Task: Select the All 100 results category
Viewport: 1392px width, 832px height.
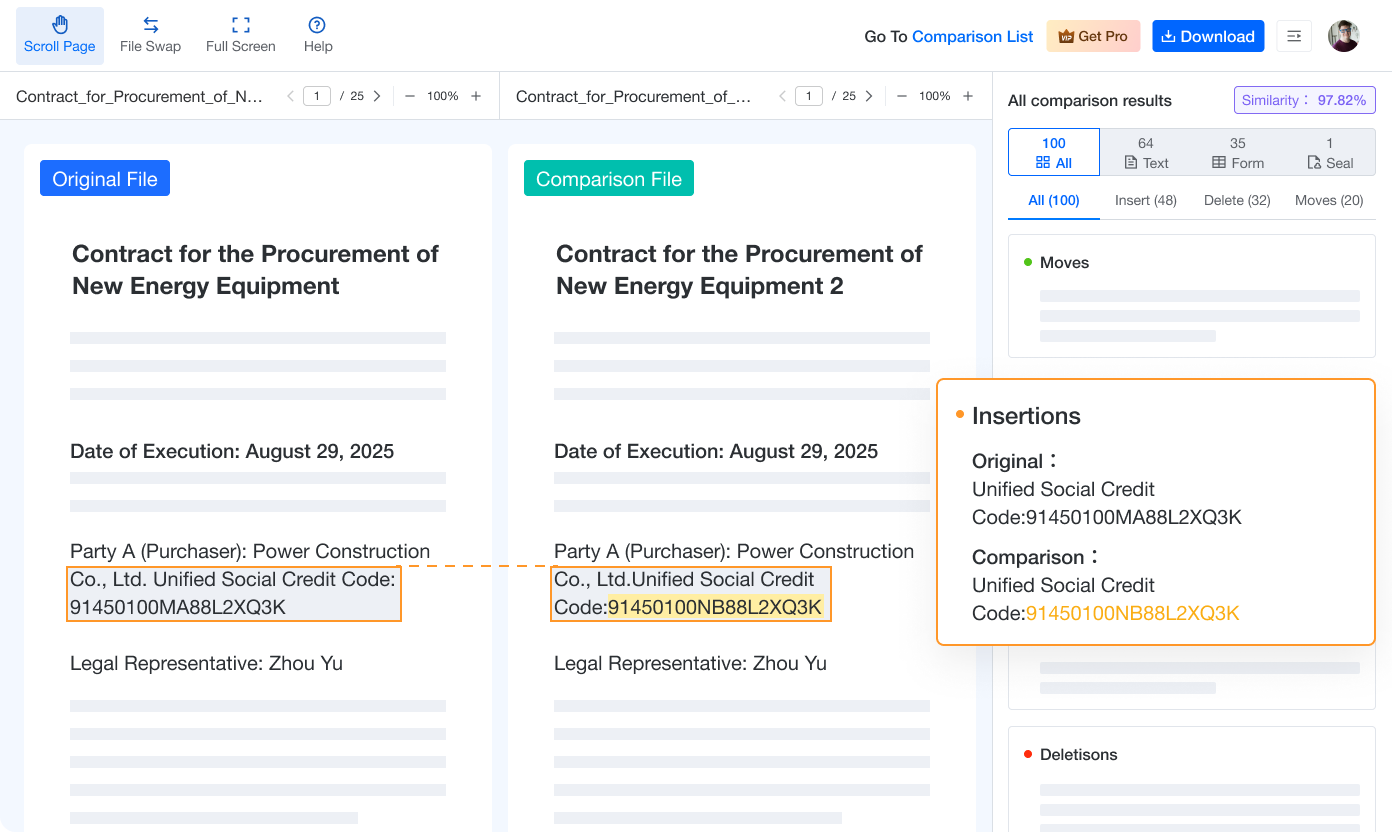Action: pyautogui.click(x=1054, y=152)
